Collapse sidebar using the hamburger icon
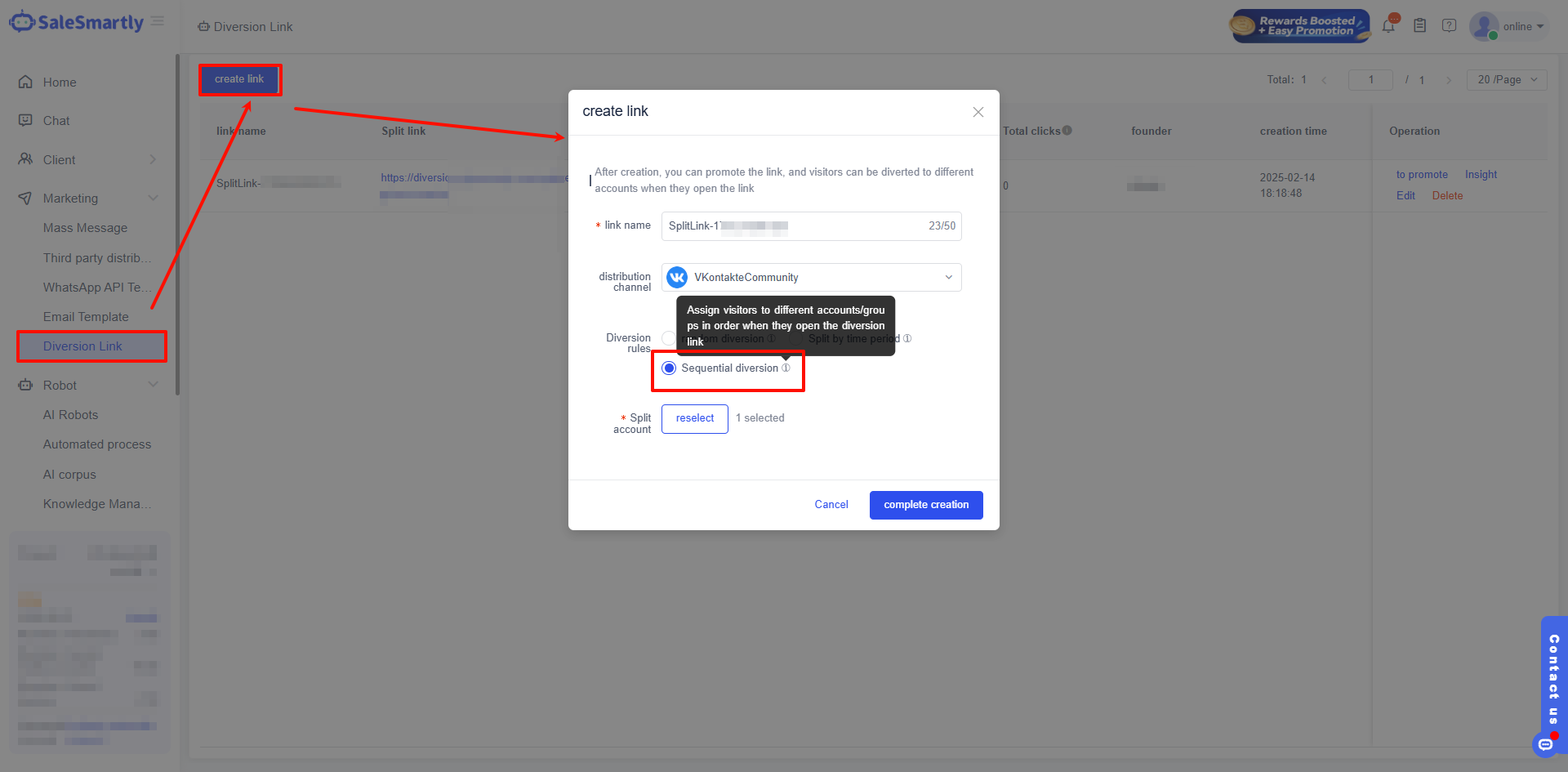The width and height of the screenshot is (1568, 772). 158,21
